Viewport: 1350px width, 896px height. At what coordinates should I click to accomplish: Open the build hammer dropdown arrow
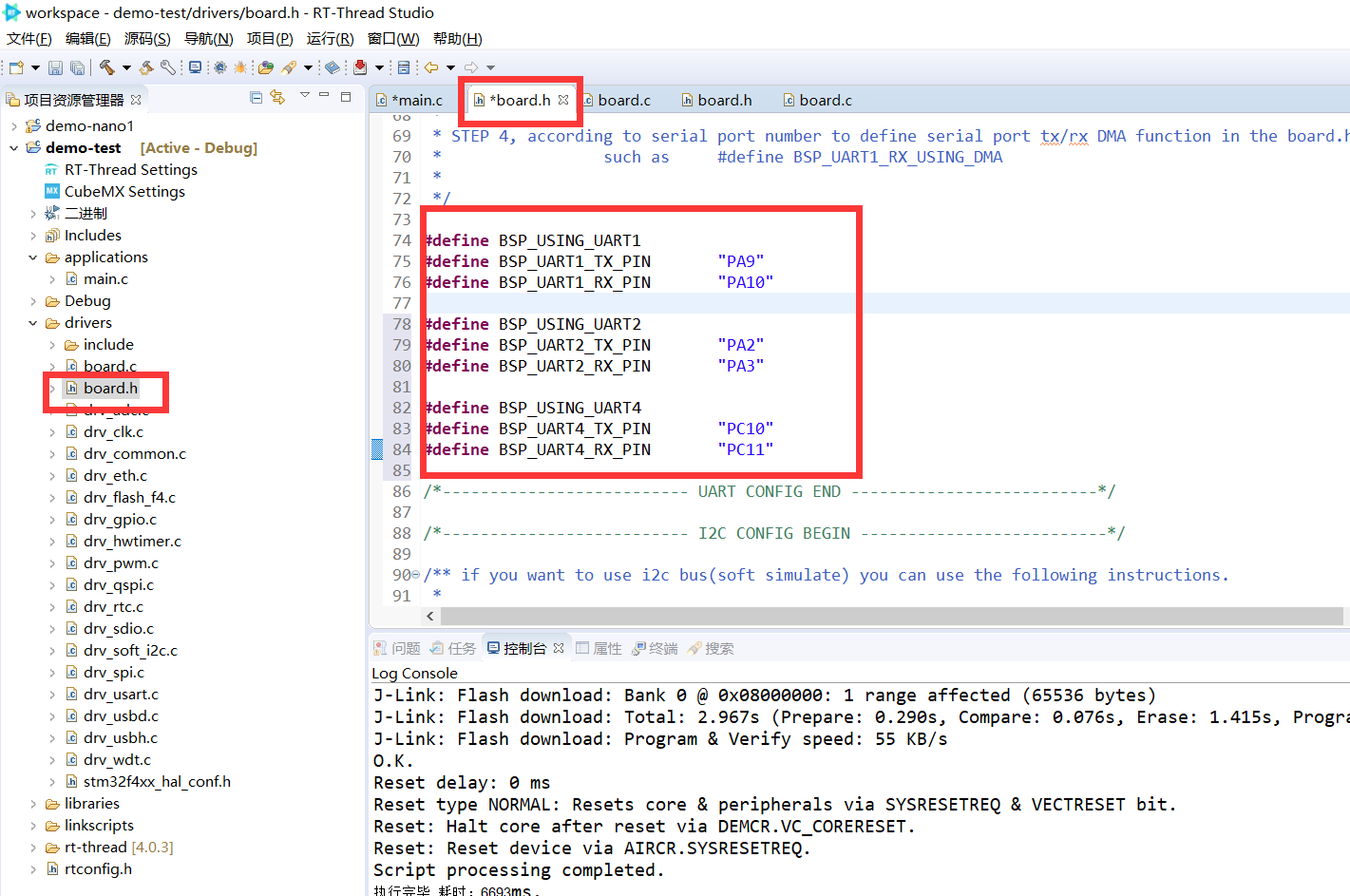(x=126, y=67)
